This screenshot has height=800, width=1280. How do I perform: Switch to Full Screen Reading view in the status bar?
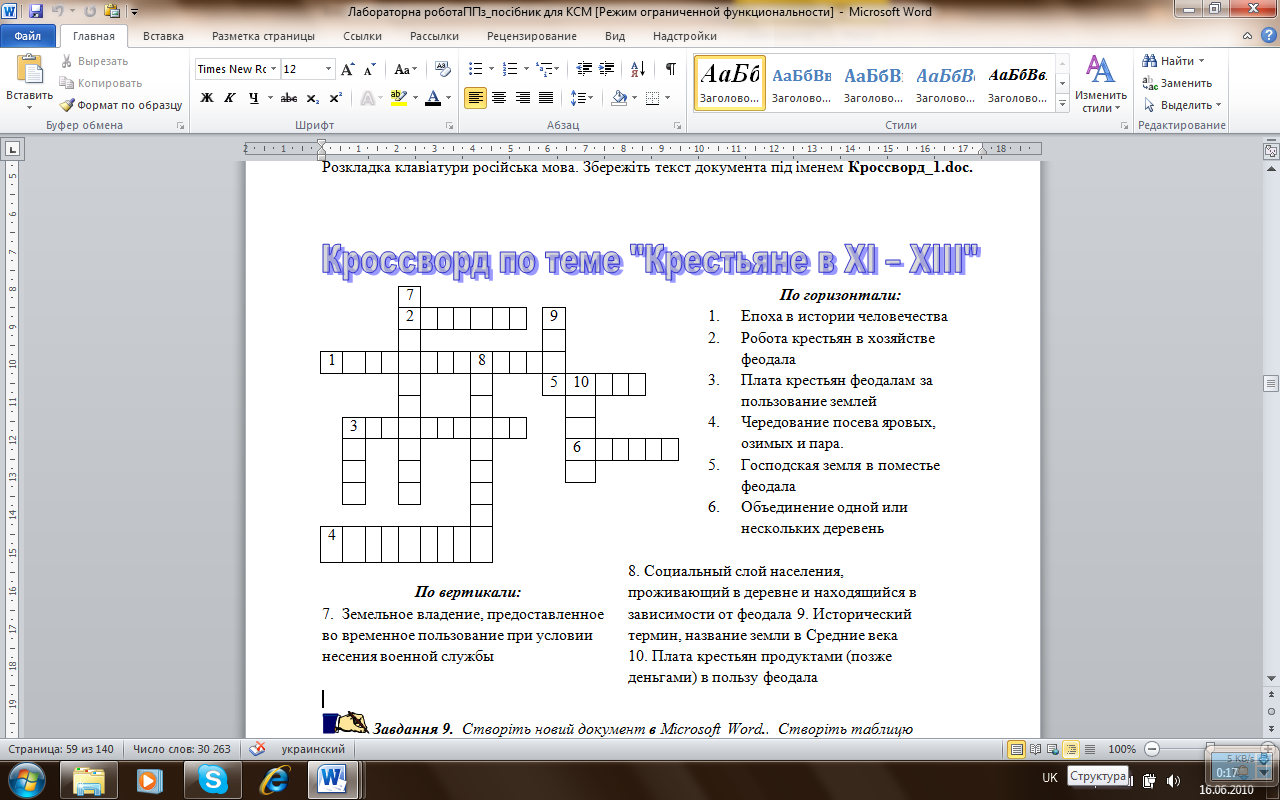pos(1036,748)
